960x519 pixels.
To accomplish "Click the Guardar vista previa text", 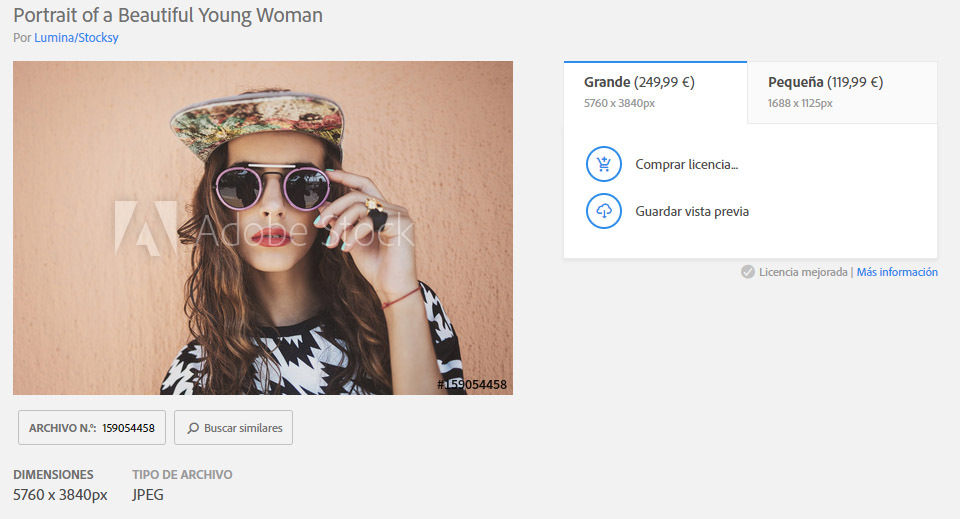I will [692, 212].
